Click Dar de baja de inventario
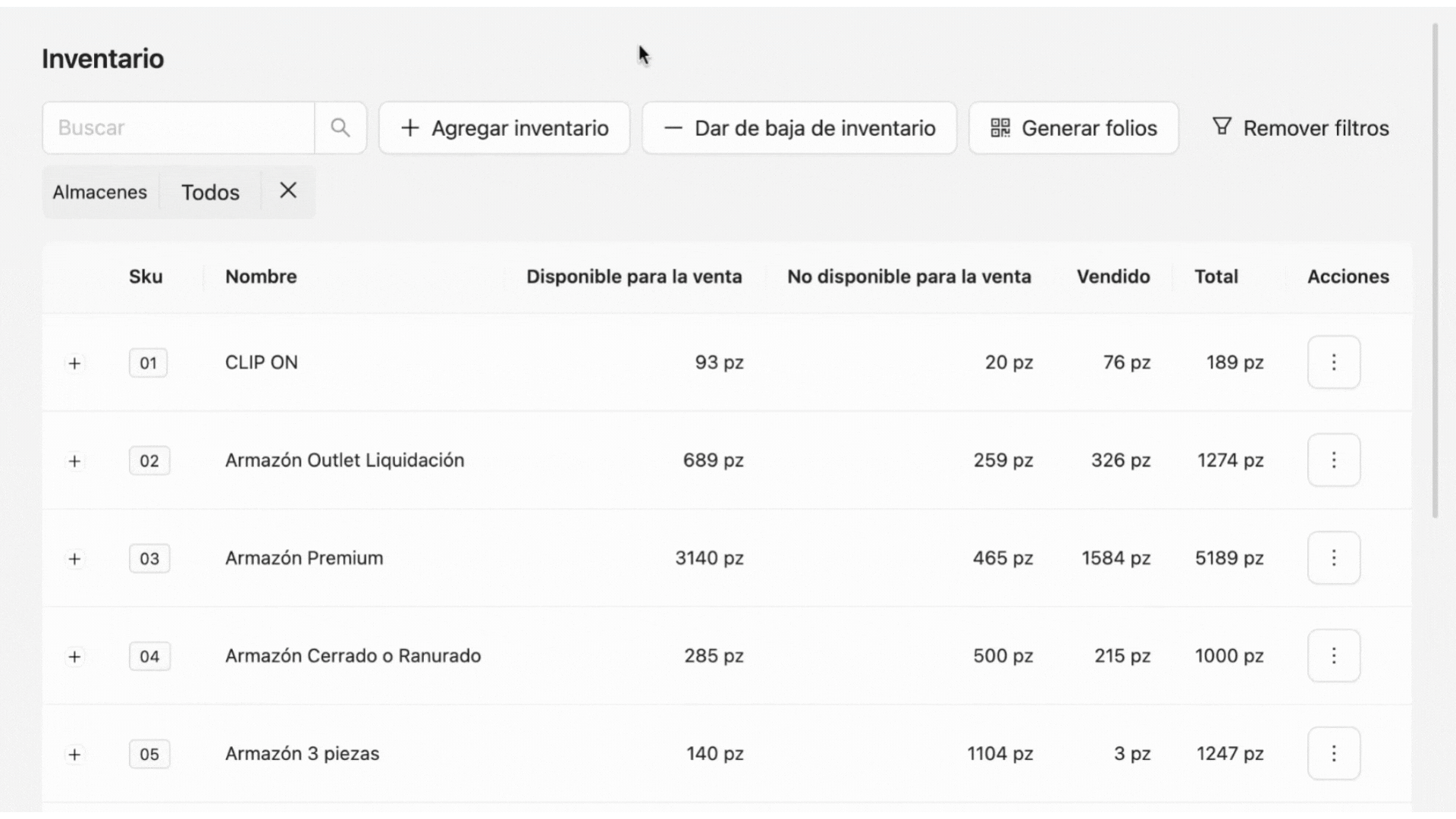 pos(799,128)
